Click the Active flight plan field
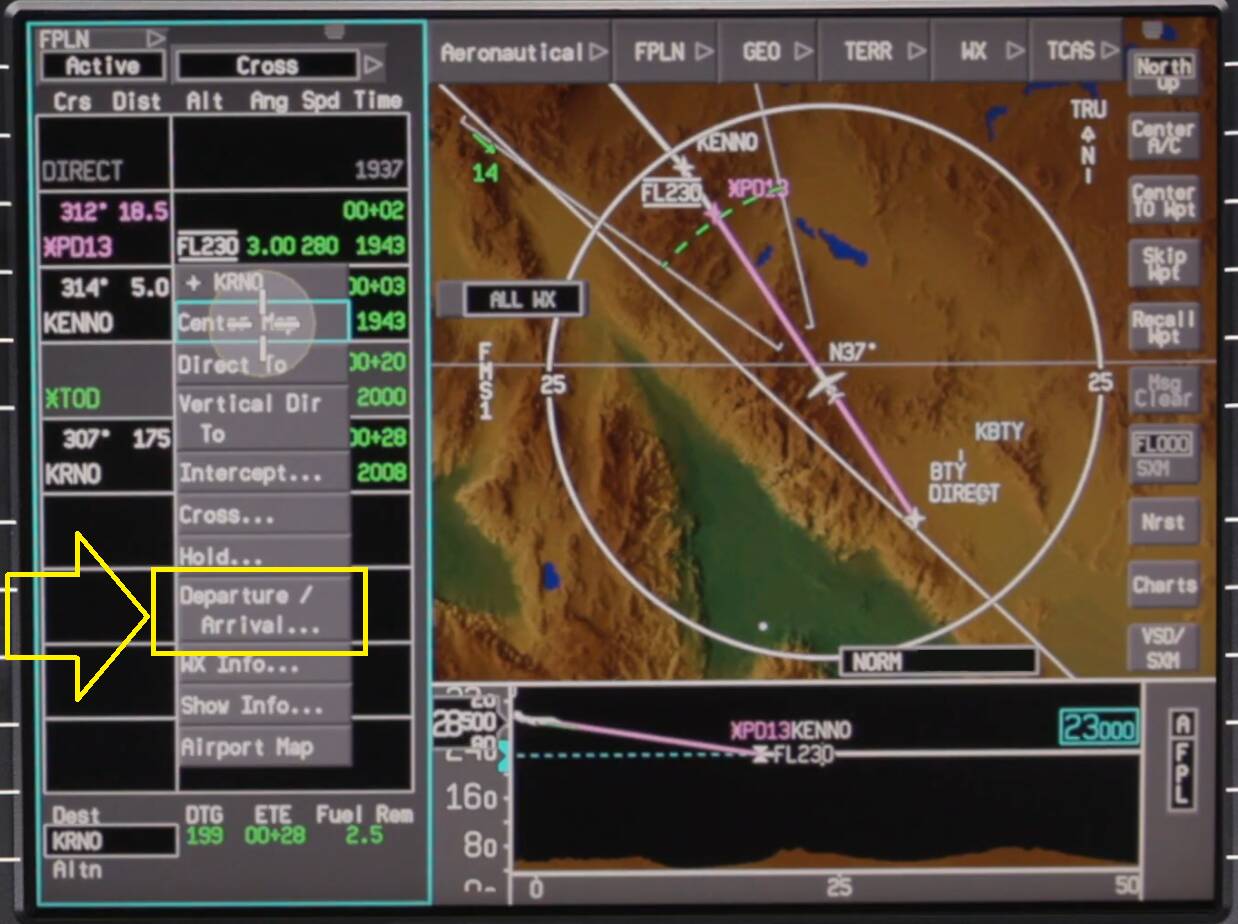This screenshot has height=924, width=1238. [x=103, y=66]
